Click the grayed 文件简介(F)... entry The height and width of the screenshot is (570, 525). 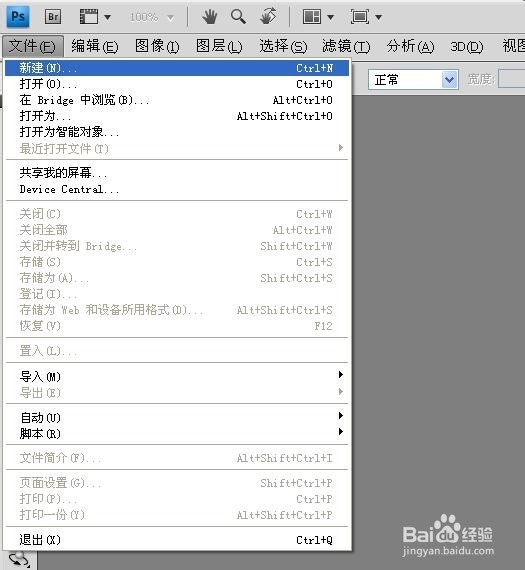click(x=177, y=458)
